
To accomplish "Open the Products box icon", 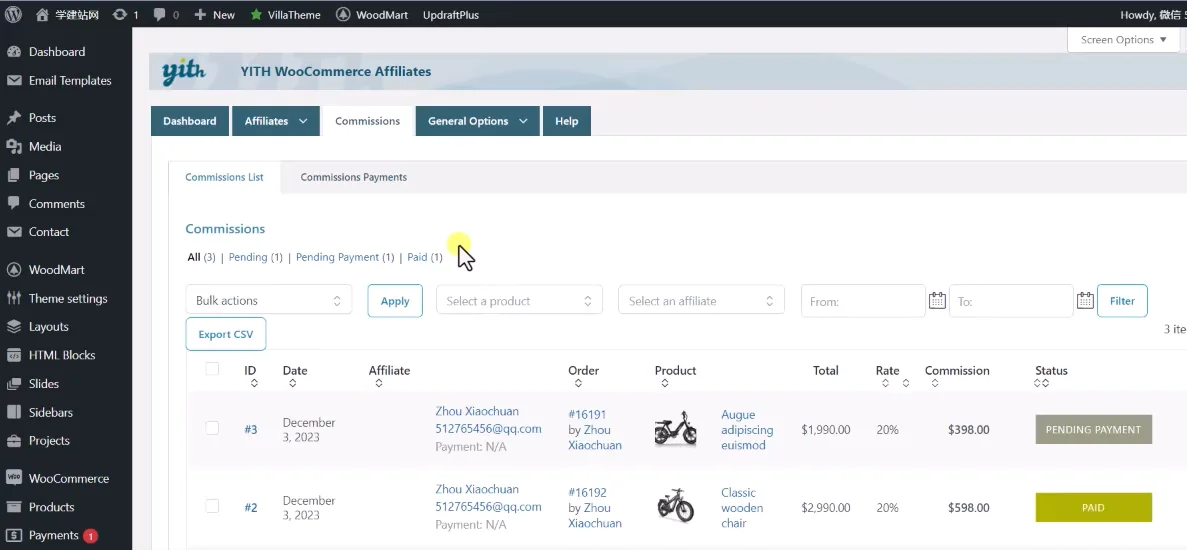I will (x=14, y=507).
